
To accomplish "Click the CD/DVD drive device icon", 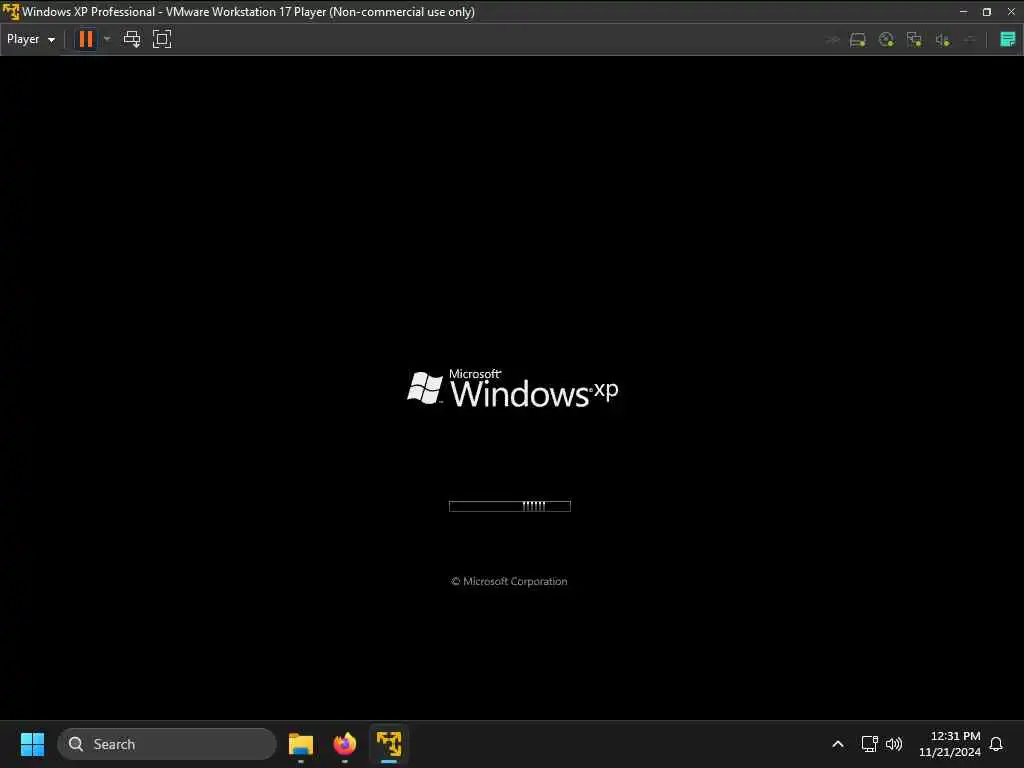I will pyautogui.click(x=886, y=40).
